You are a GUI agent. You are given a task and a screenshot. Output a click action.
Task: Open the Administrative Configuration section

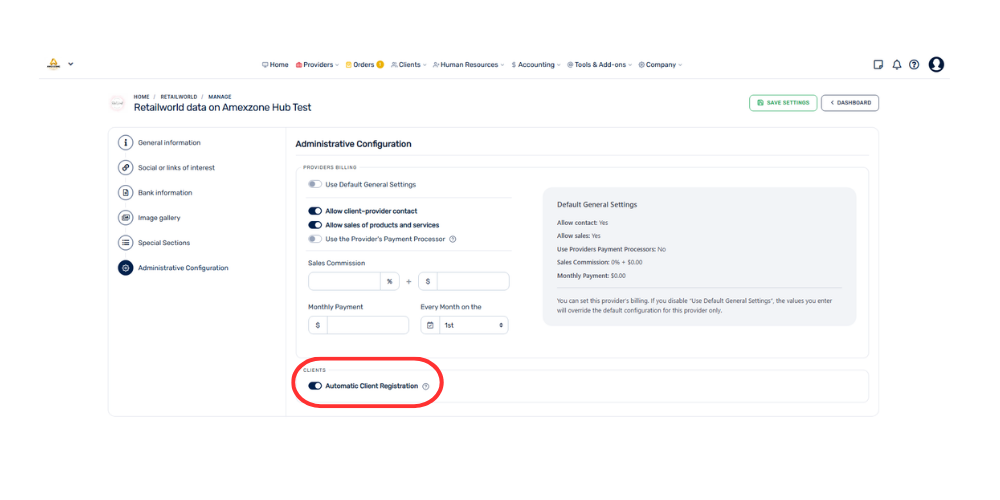[183, 268]
